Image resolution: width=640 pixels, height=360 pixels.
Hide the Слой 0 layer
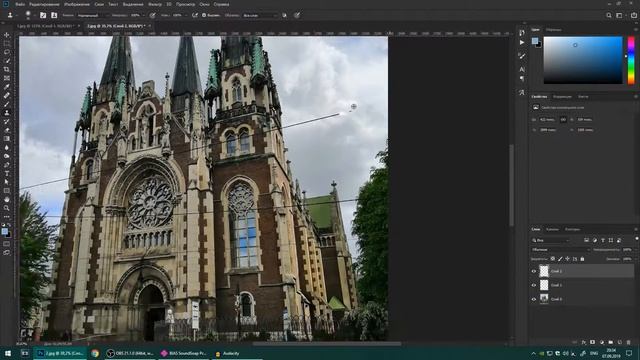pos(533,299)
